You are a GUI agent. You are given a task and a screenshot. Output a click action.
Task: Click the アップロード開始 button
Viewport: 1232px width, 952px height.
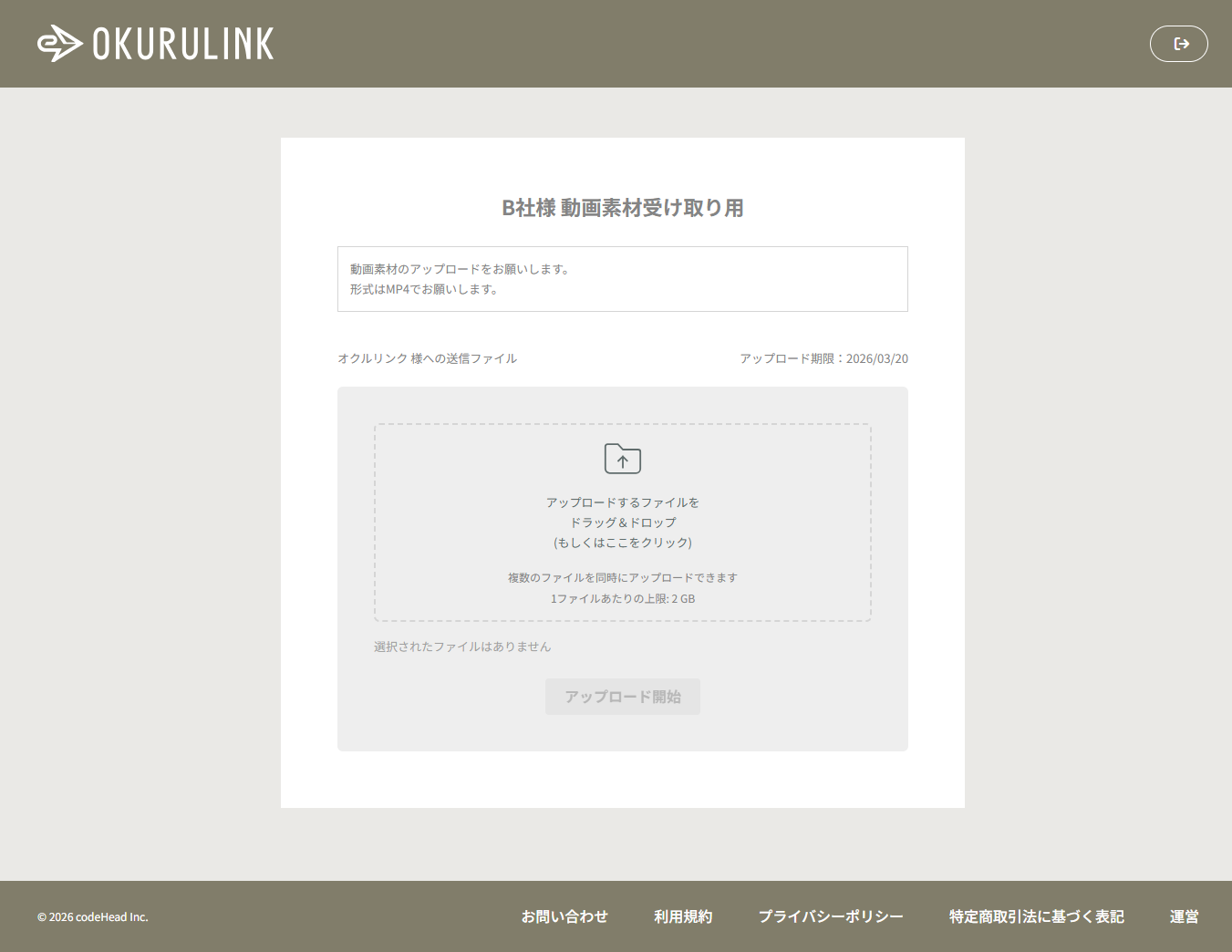point(623,696)
